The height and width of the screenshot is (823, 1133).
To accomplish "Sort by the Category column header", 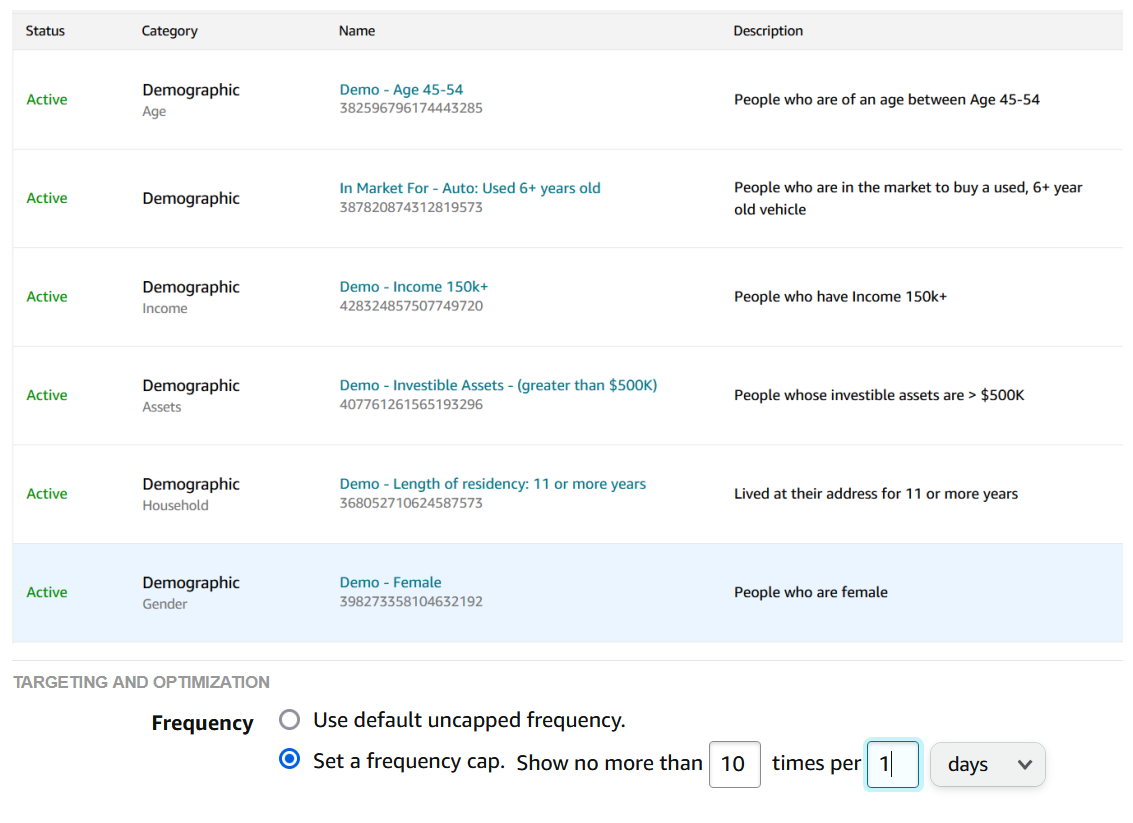I will coord(169,31).
